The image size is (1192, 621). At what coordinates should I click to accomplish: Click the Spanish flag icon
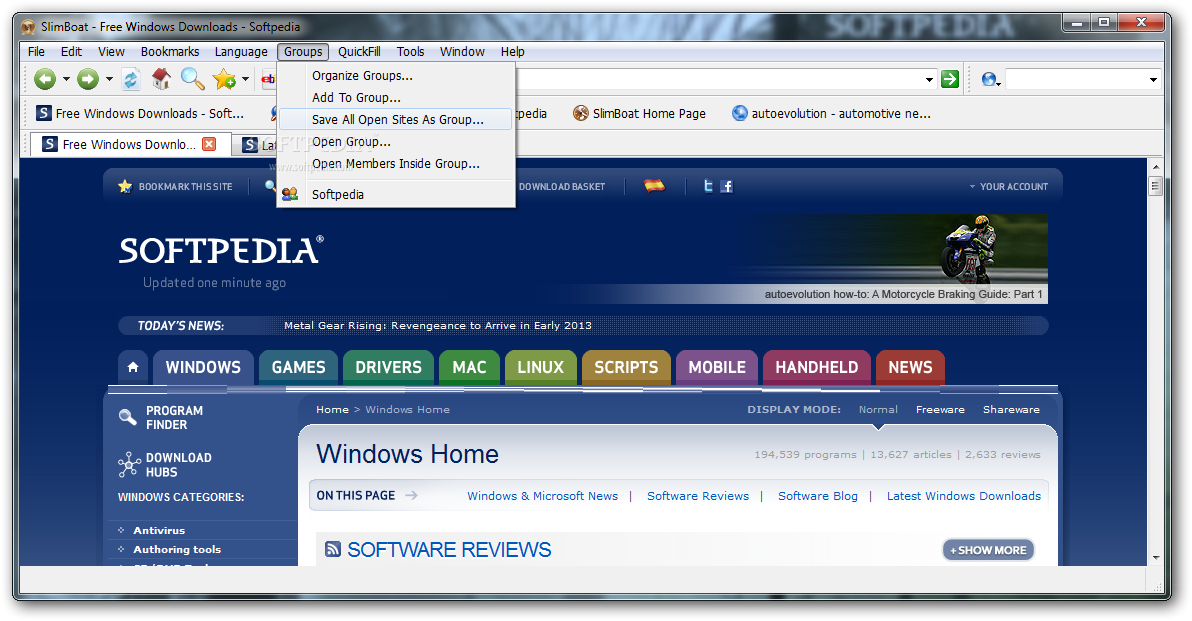[x=654, y=185]
